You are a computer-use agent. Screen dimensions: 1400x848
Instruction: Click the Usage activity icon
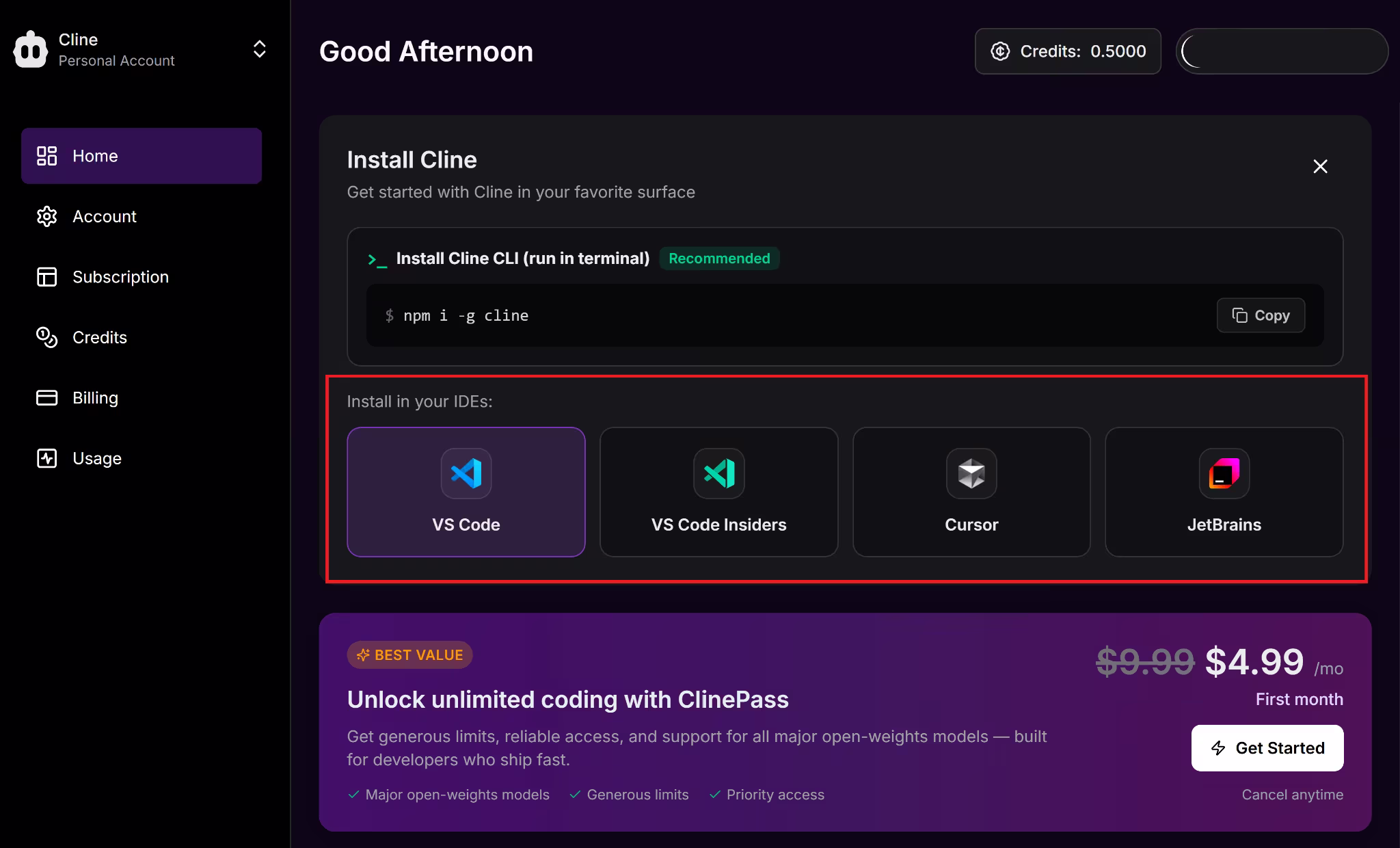pos(46,458)
